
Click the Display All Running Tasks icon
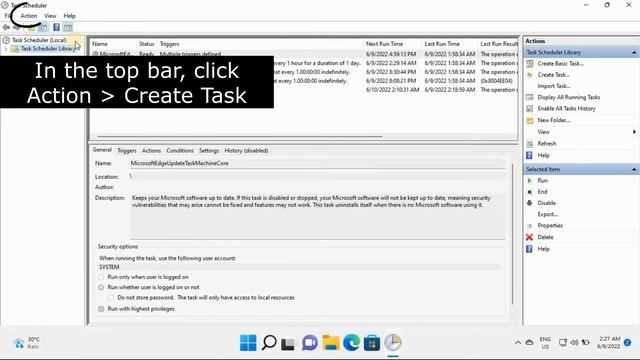click(x=530, y=97)
